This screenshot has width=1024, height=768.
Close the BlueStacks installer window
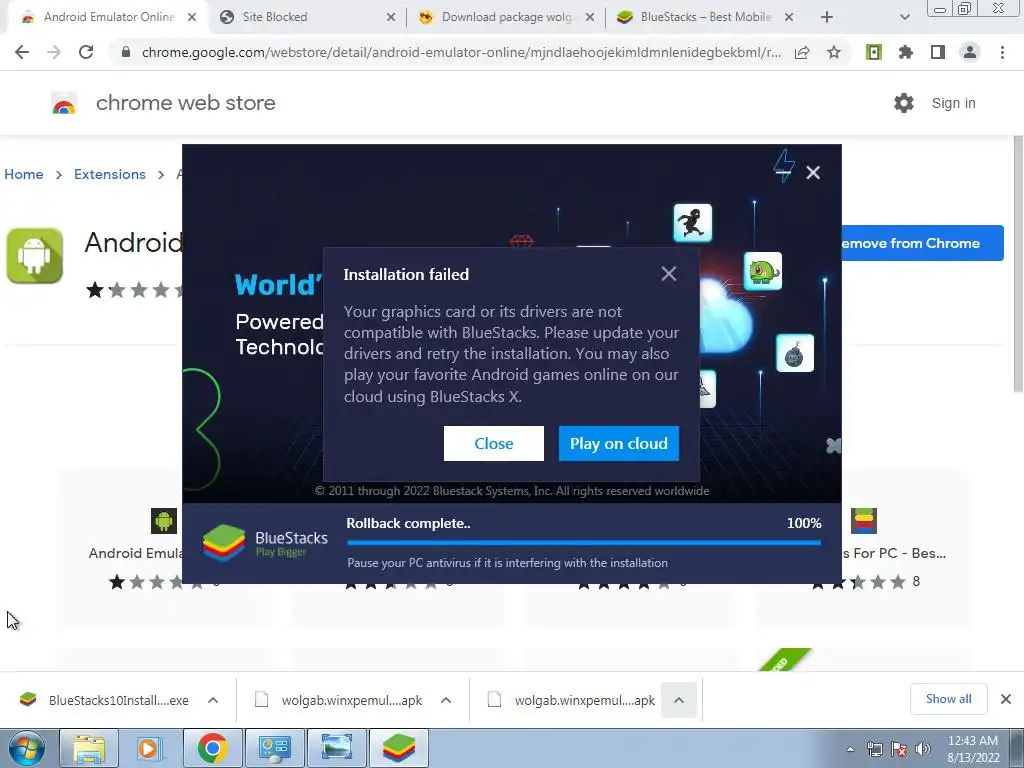[813, 172]
